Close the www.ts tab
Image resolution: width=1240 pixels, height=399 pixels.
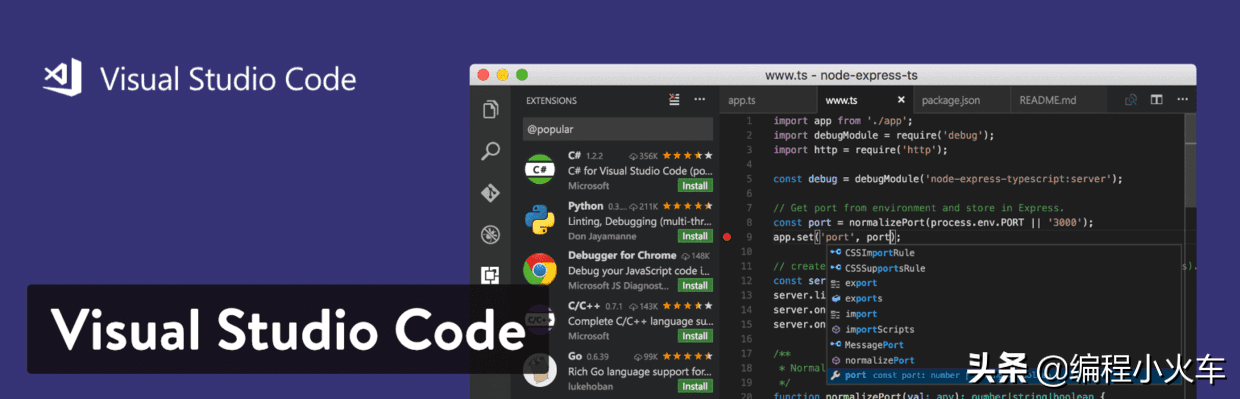(x=901, y=100)
